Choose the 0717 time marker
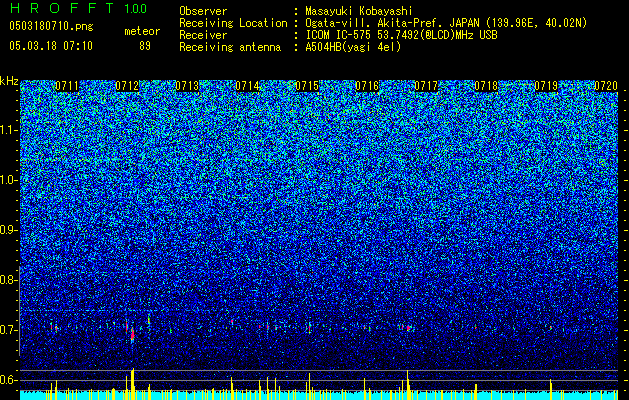Image resolution: width=629 pixels, height=400 pixels. click(426, 86)
